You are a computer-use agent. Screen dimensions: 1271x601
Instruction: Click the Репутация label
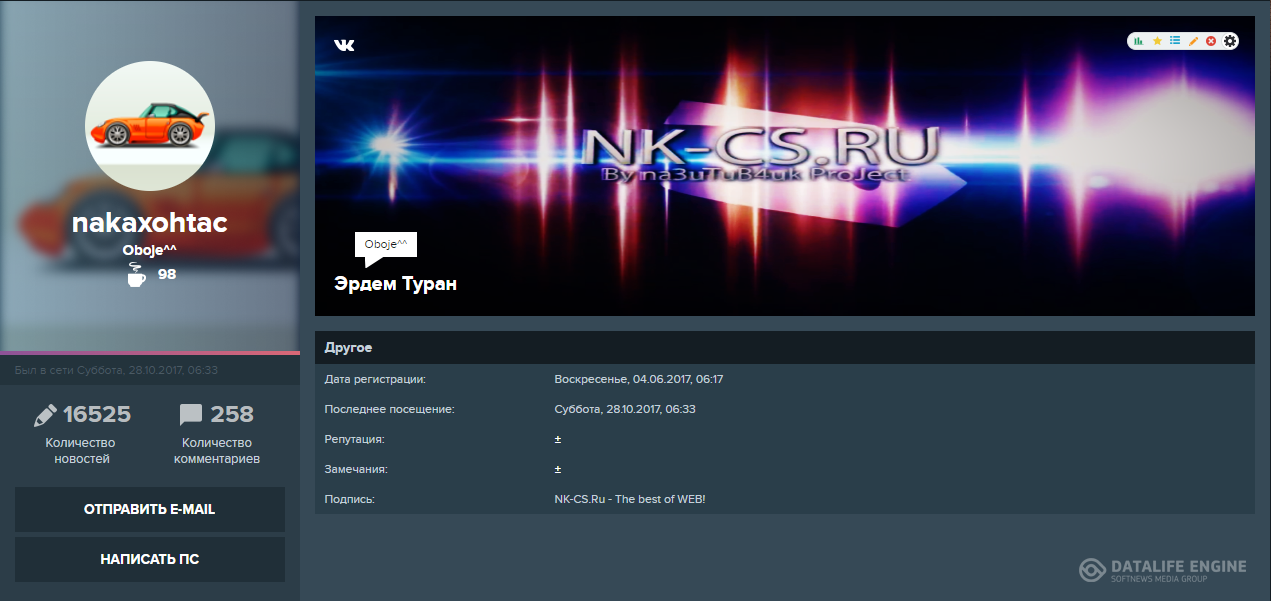(x=355, y=439)
